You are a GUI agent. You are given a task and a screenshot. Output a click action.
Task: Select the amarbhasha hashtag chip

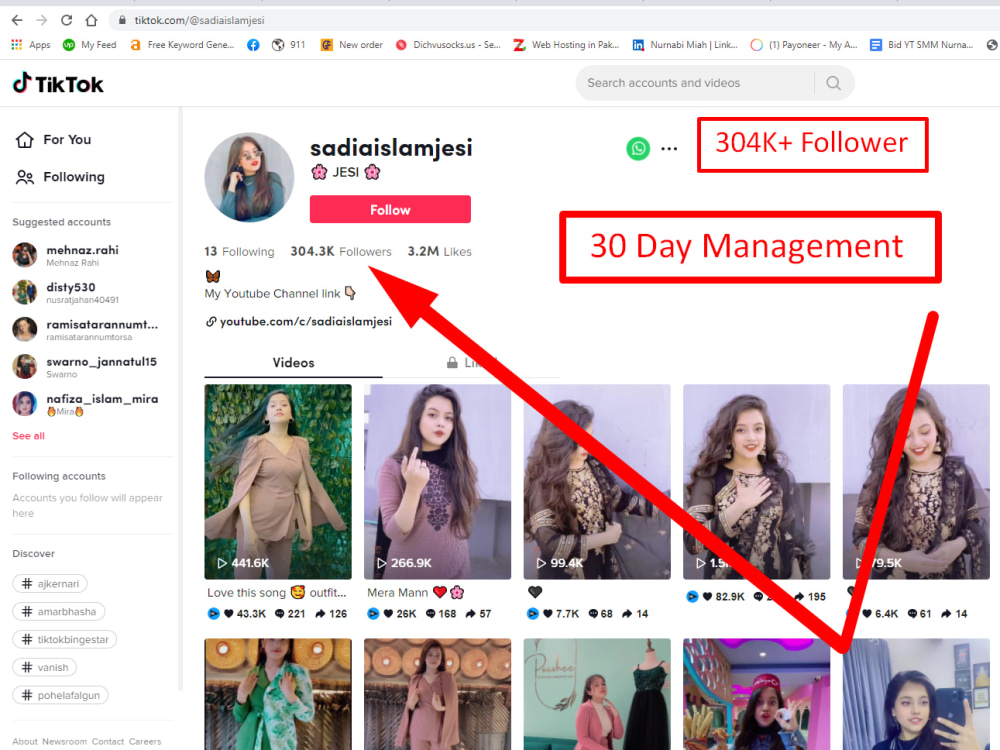click(x=59, y=612)
